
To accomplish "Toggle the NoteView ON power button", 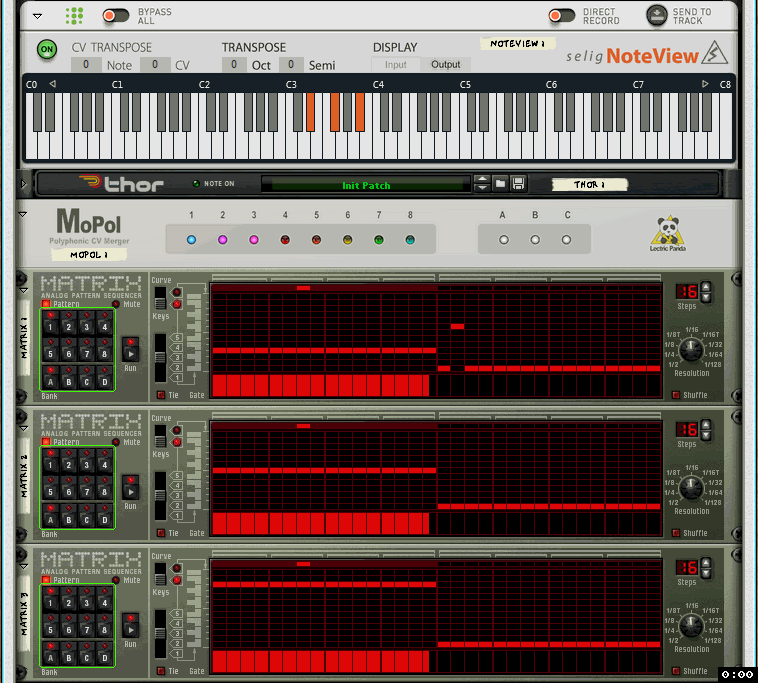I will [47, 49].
